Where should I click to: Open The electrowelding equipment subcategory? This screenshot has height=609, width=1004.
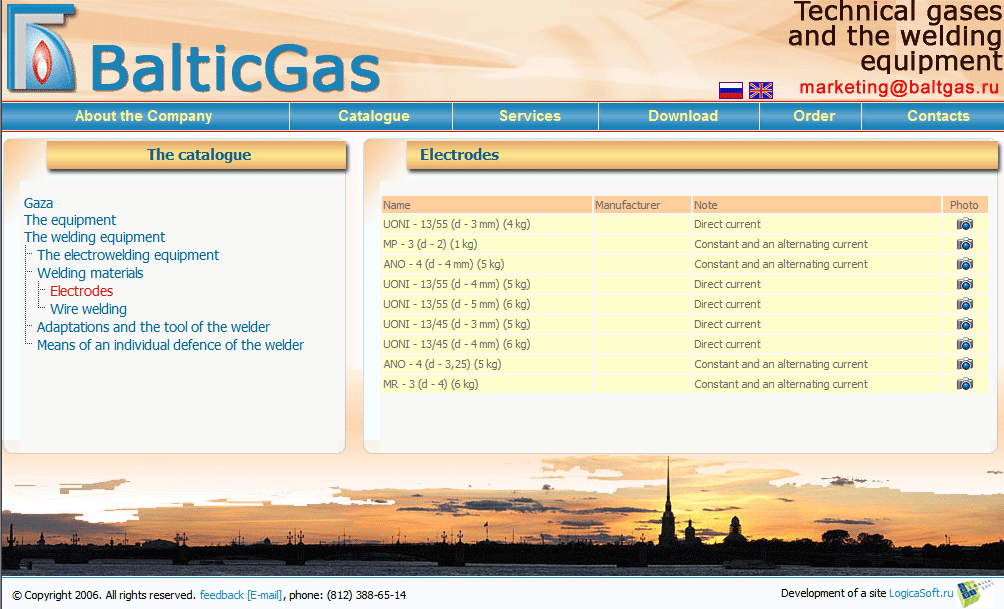tap(127, 255)
